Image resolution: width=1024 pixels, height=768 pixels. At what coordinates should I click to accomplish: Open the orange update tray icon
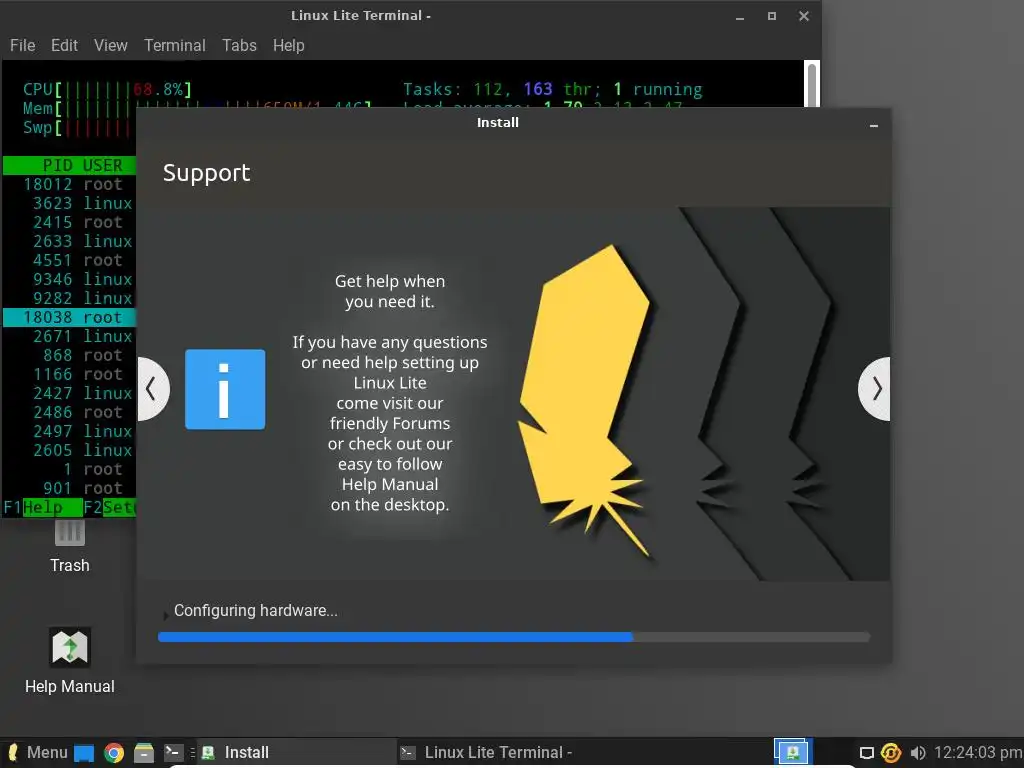891,753
